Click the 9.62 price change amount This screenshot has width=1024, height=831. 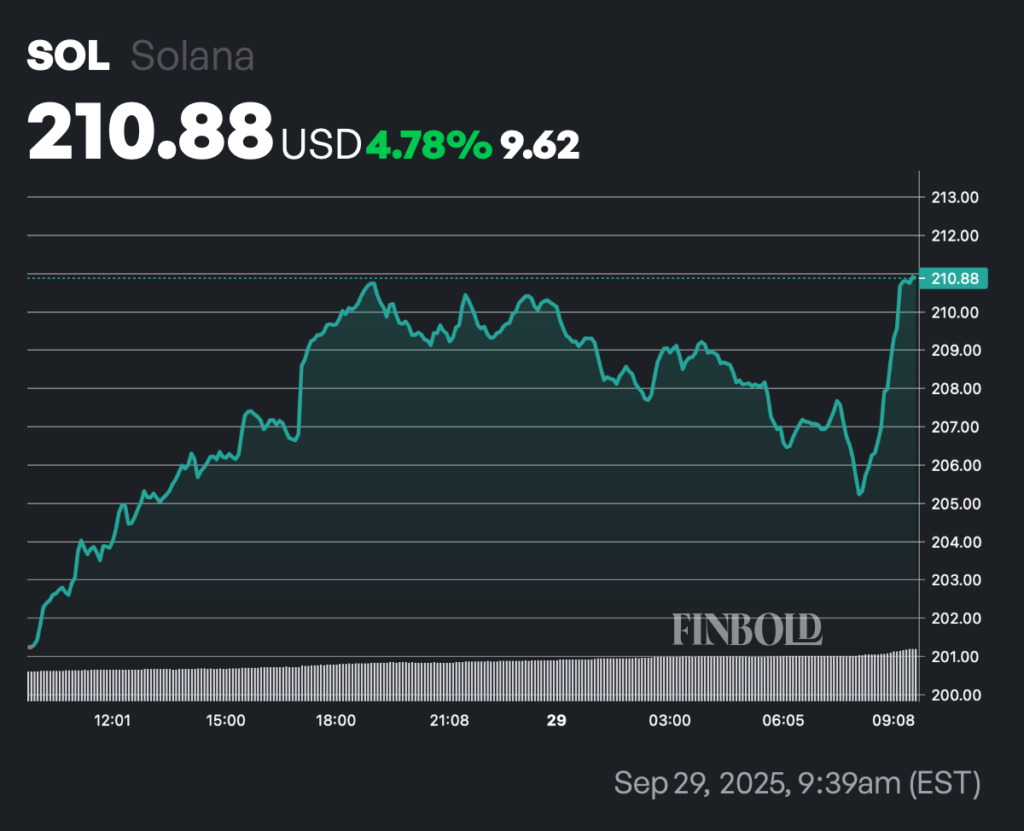[x=541, y=145]
